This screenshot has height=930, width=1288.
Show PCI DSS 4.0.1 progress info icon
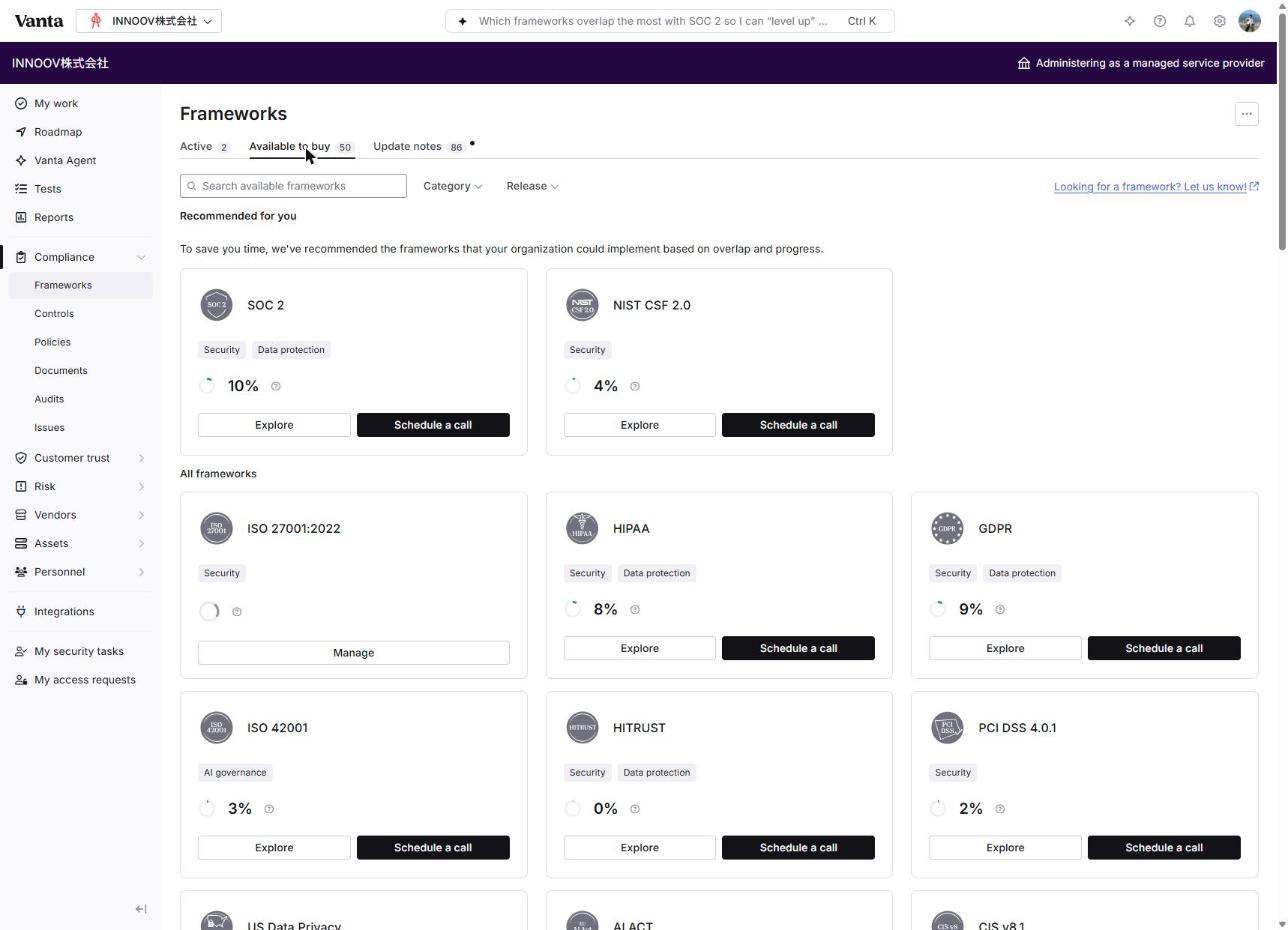1000,809
